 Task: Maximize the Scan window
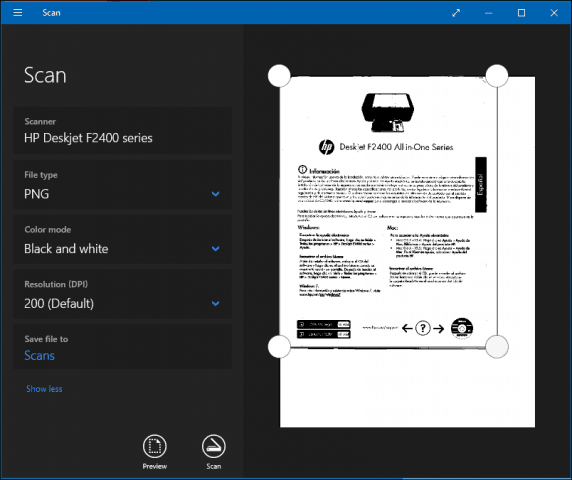[522, 13]
